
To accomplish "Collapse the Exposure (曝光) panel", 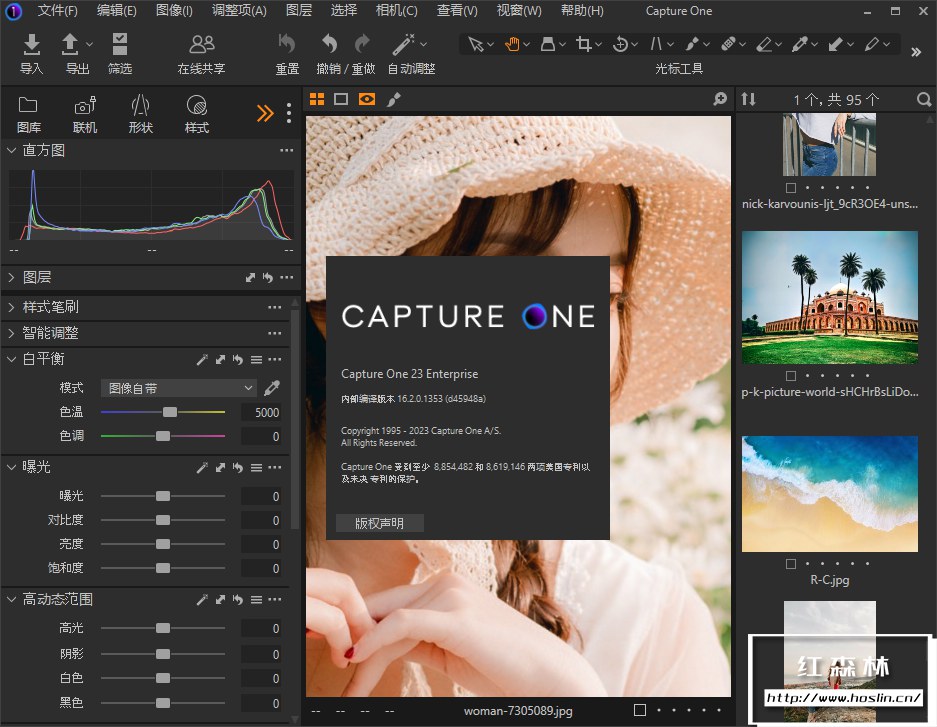I will coord(12,467).
